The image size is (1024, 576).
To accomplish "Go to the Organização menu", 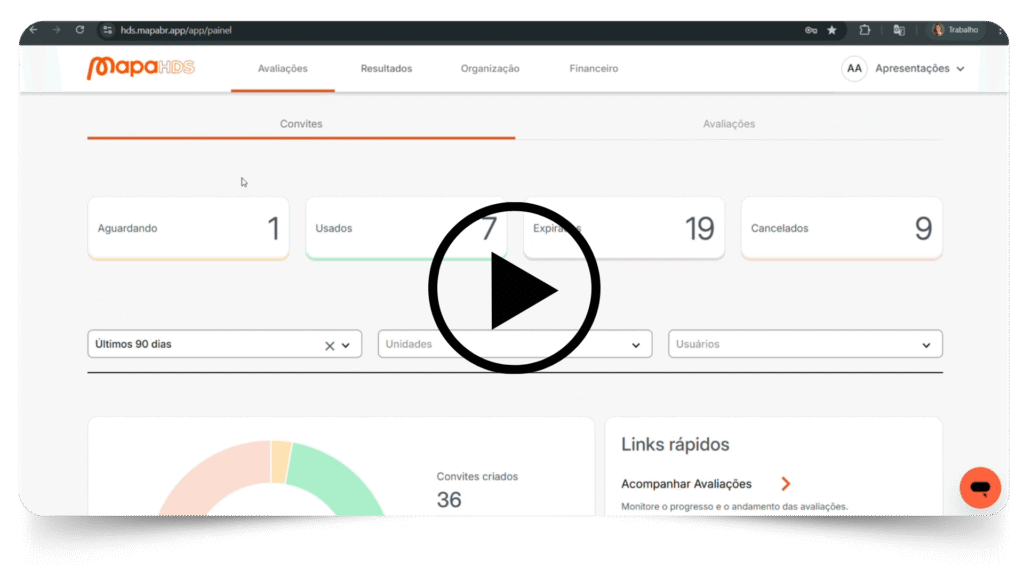I will tap(490, 69).
